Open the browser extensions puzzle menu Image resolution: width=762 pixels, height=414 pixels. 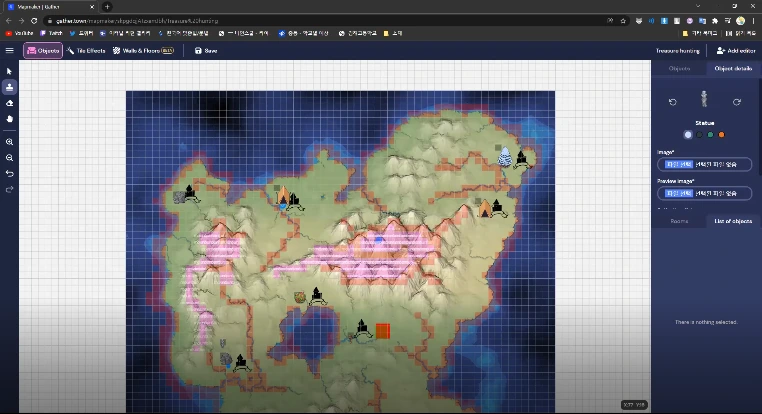(715, 21)
